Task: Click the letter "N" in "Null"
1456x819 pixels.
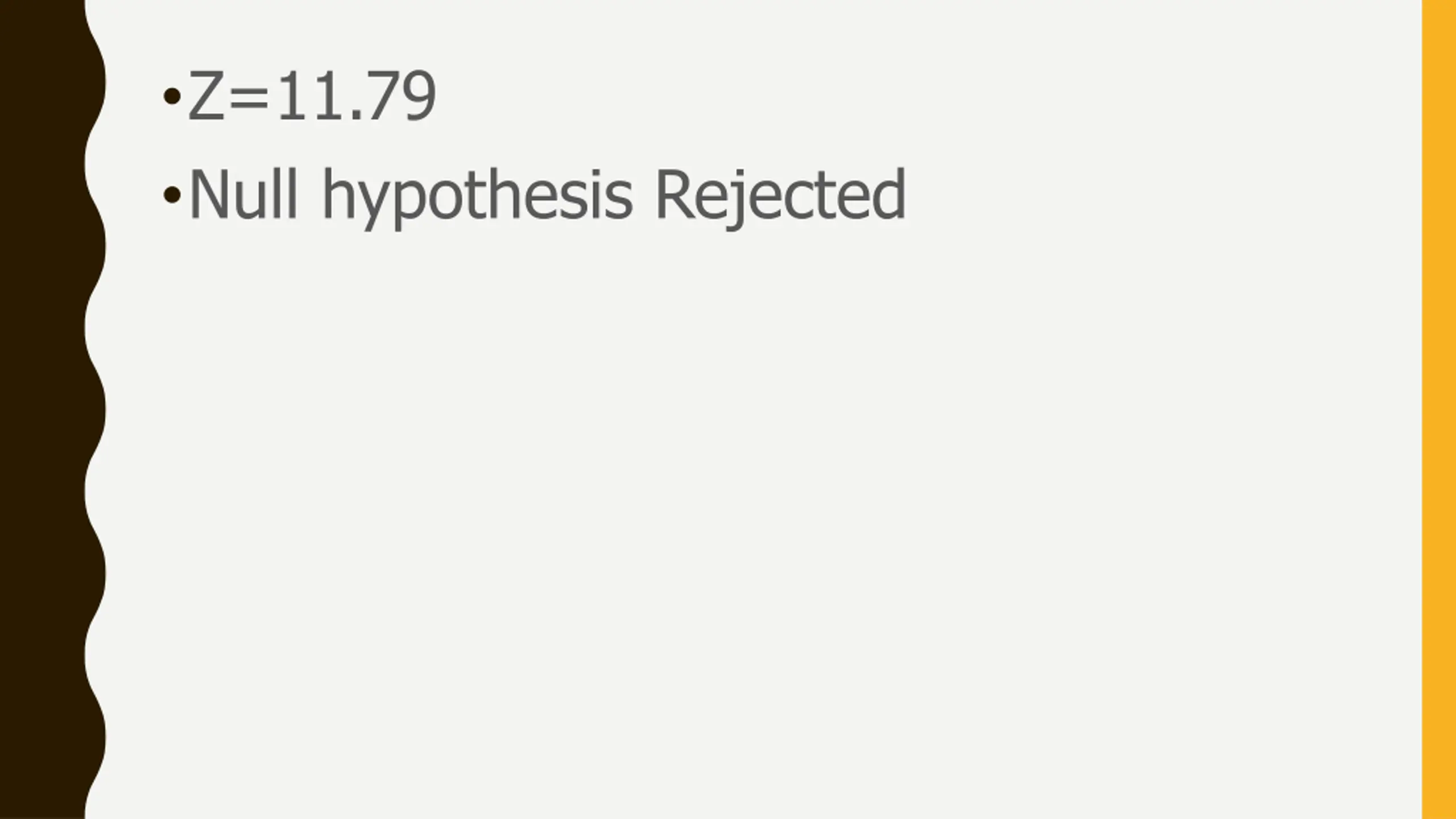Action: [x=205, y=195]
